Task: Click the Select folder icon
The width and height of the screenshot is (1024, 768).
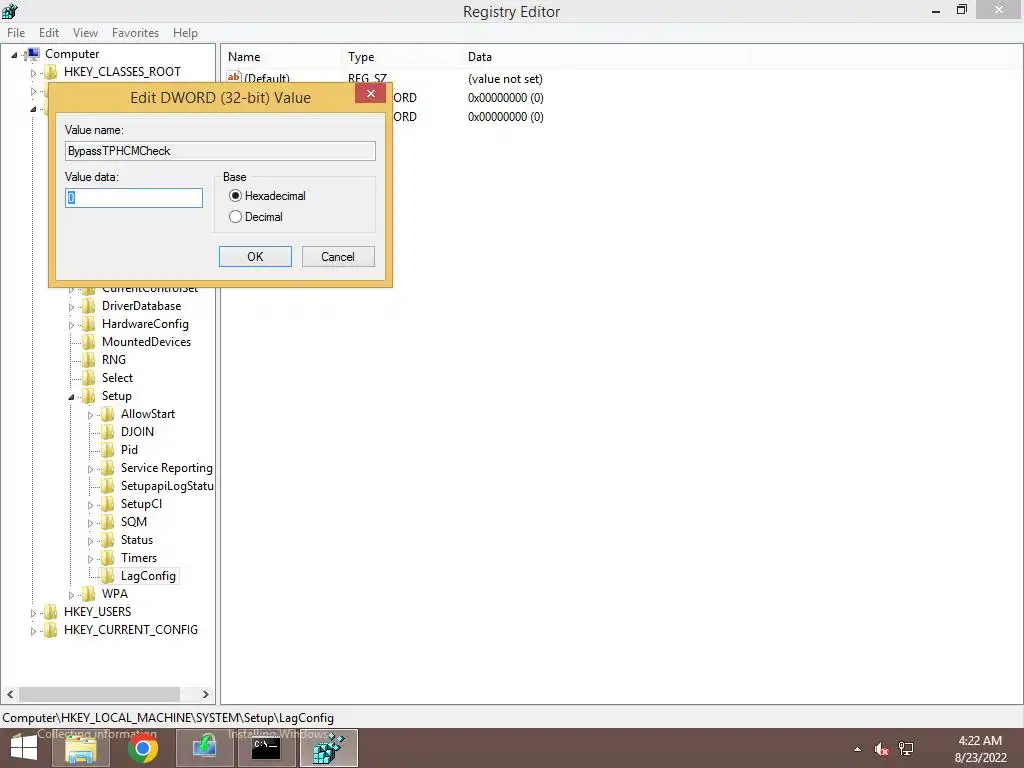Action: coord(88,377)
